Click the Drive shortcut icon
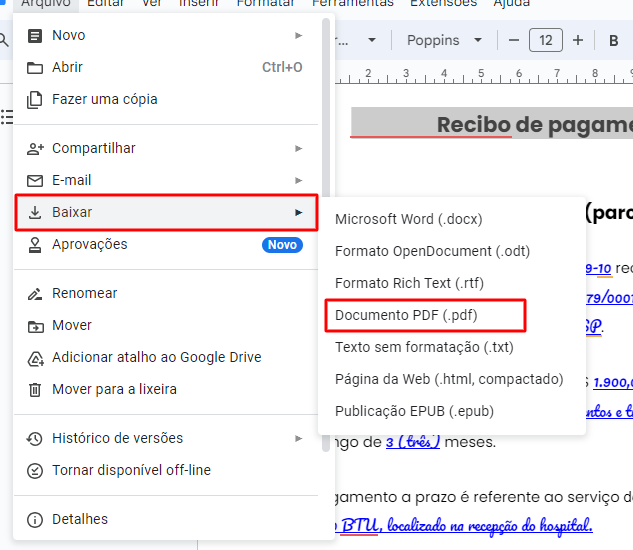 click(x=36, y=358)
